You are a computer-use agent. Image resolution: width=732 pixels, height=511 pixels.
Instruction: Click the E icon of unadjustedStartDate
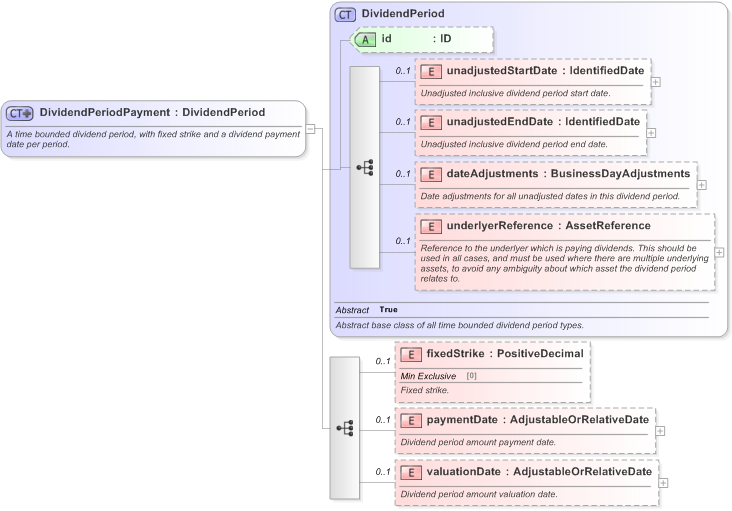431,71
